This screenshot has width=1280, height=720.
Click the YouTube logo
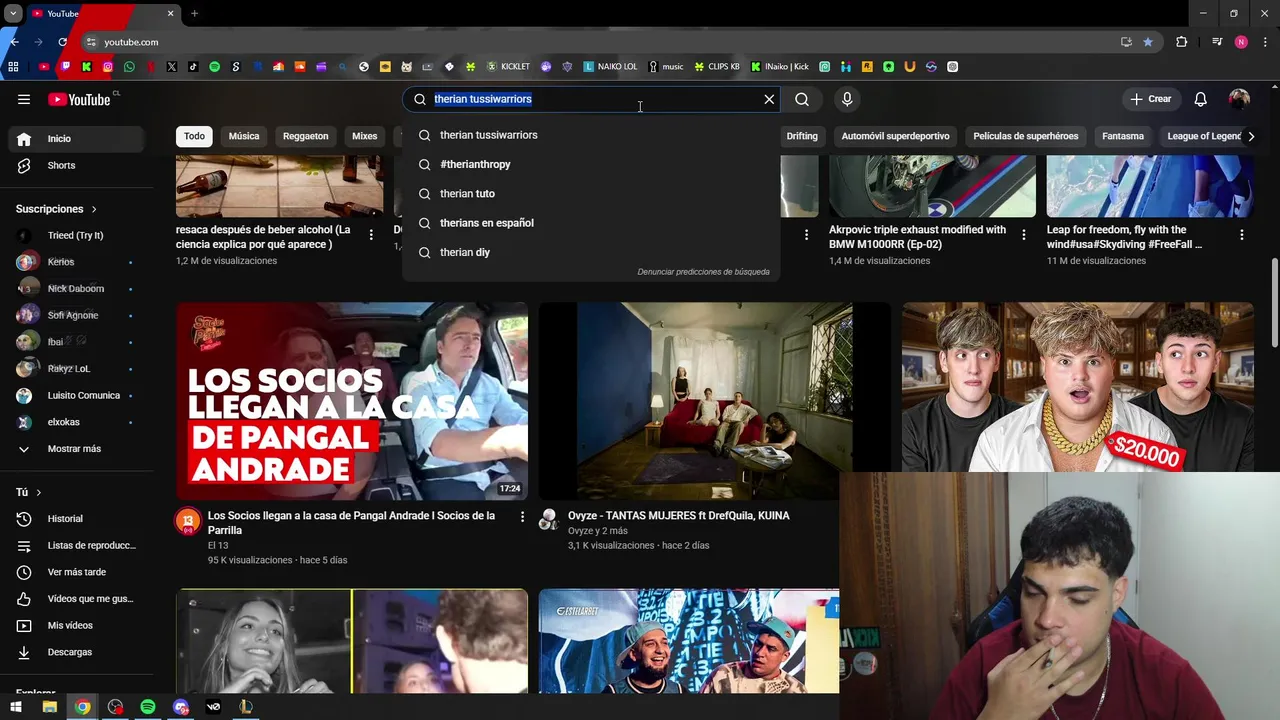[79, 99]
